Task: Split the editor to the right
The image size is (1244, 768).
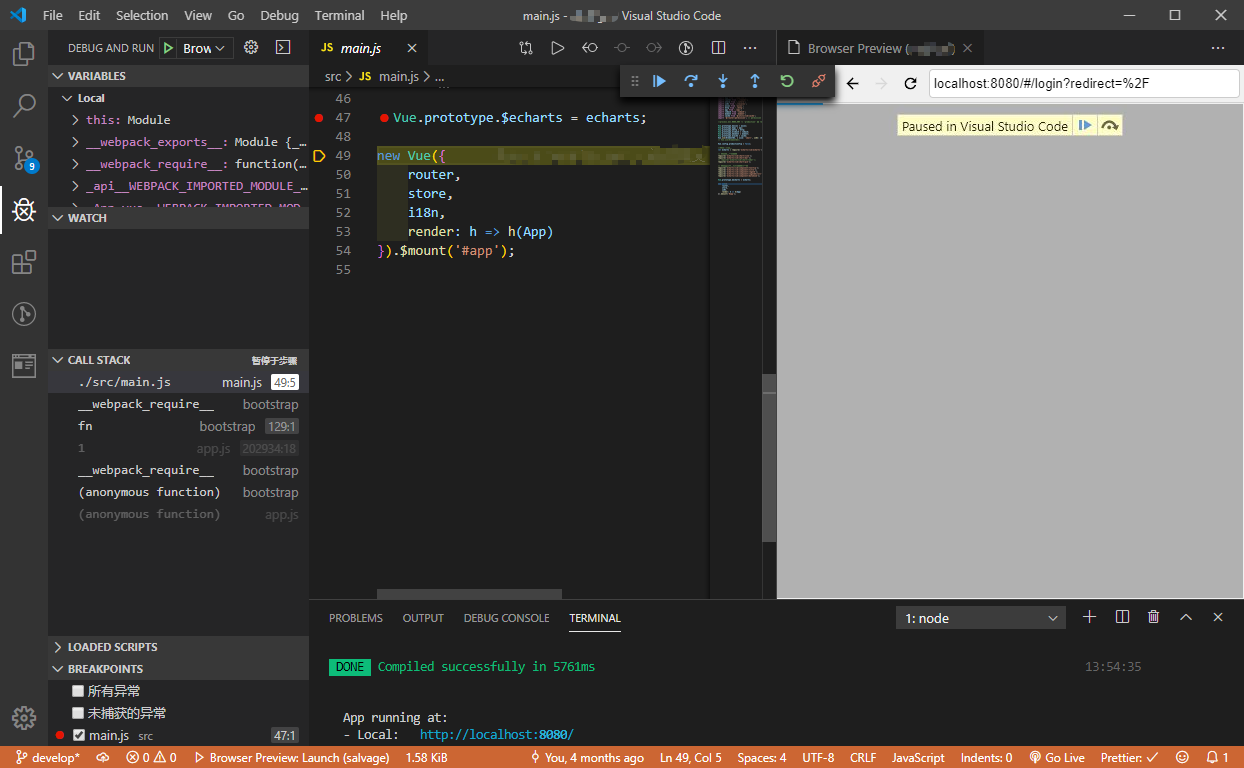Action: tap(718, 48)
